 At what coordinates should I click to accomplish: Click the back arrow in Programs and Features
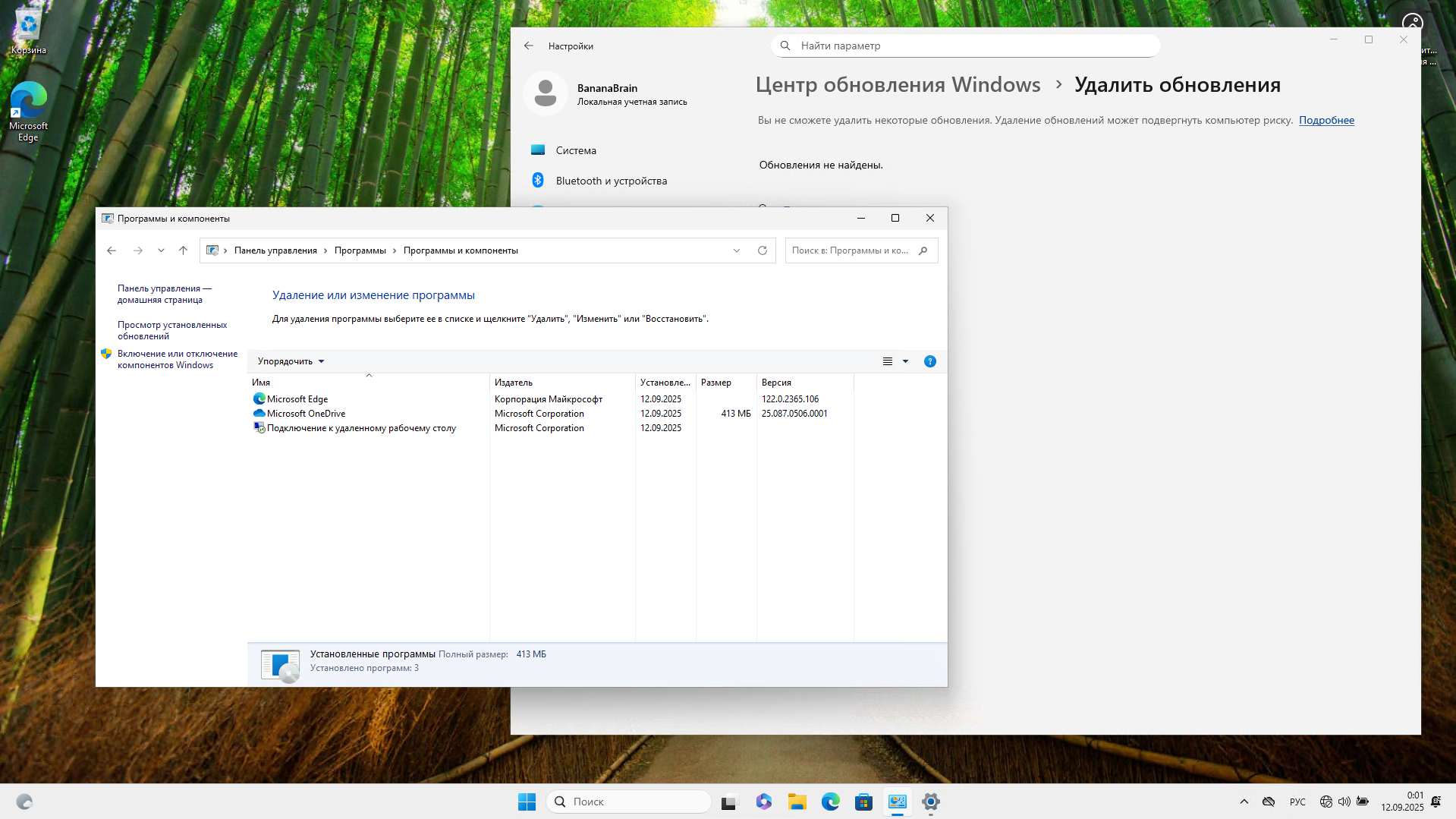112,250
